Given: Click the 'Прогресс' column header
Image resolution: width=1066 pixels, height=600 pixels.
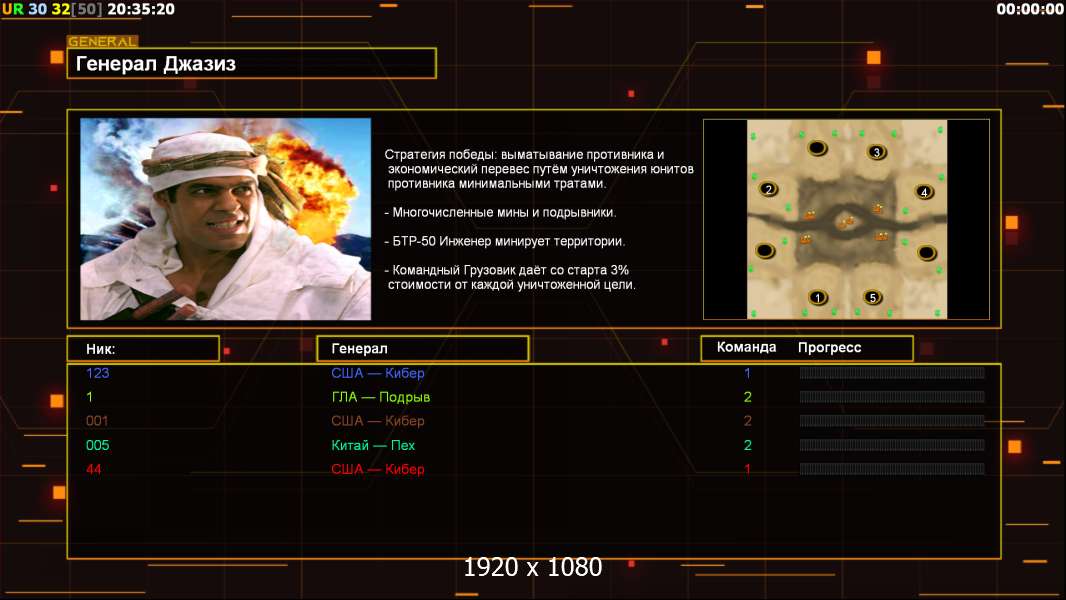Looking at the screenshot, I should (829, 347).
